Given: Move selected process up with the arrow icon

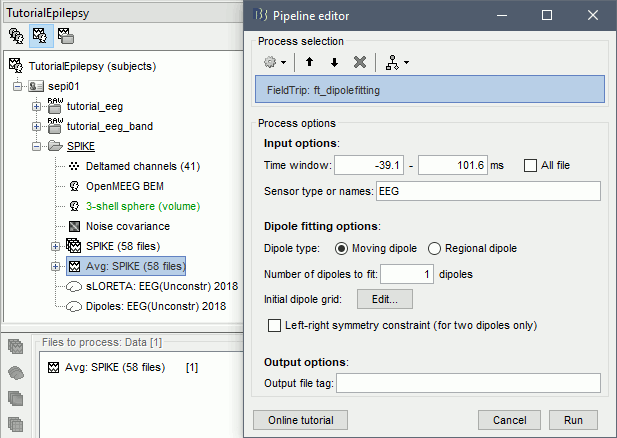Looking at the screenshot, I should (310, 62).
